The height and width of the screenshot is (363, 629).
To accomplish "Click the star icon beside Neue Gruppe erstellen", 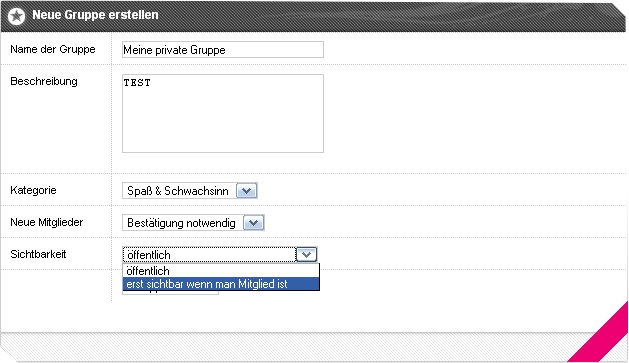I will 16,16.
